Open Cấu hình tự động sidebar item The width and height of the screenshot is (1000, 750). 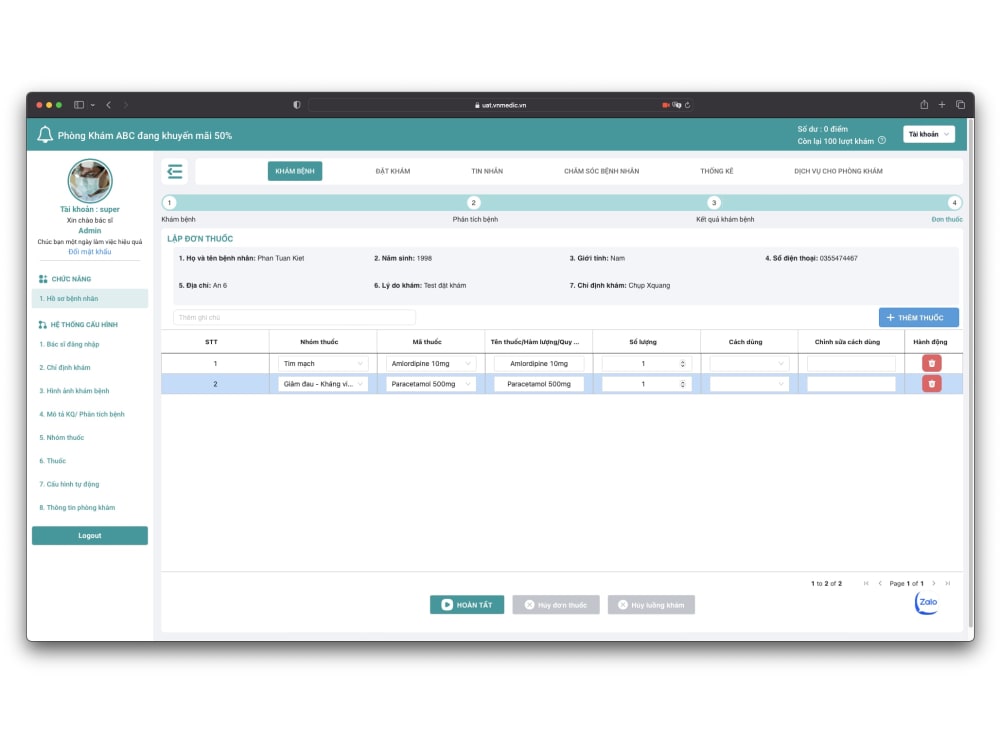[69, 484]
